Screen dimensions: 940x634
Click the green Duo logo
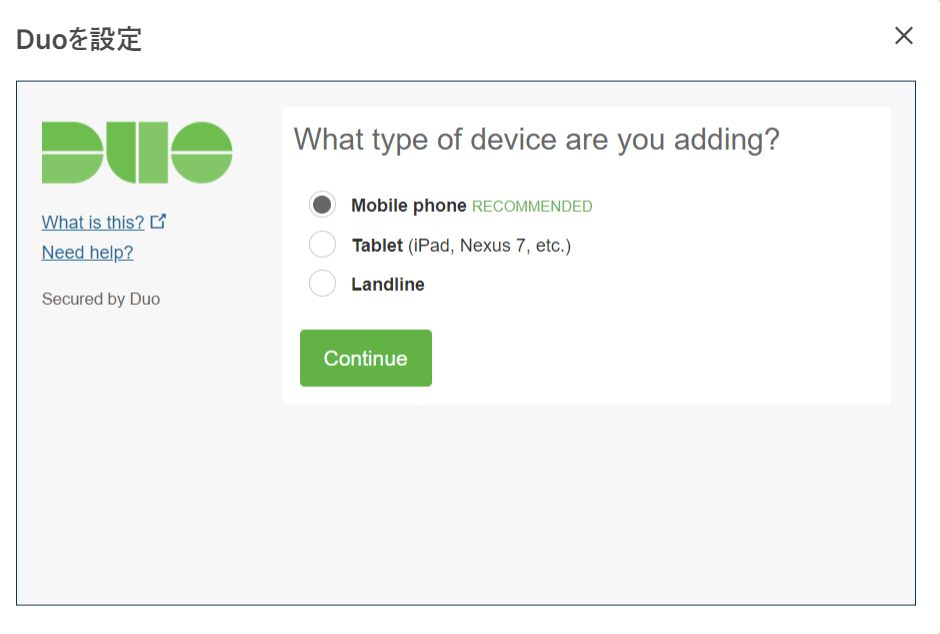coord(137,153)
